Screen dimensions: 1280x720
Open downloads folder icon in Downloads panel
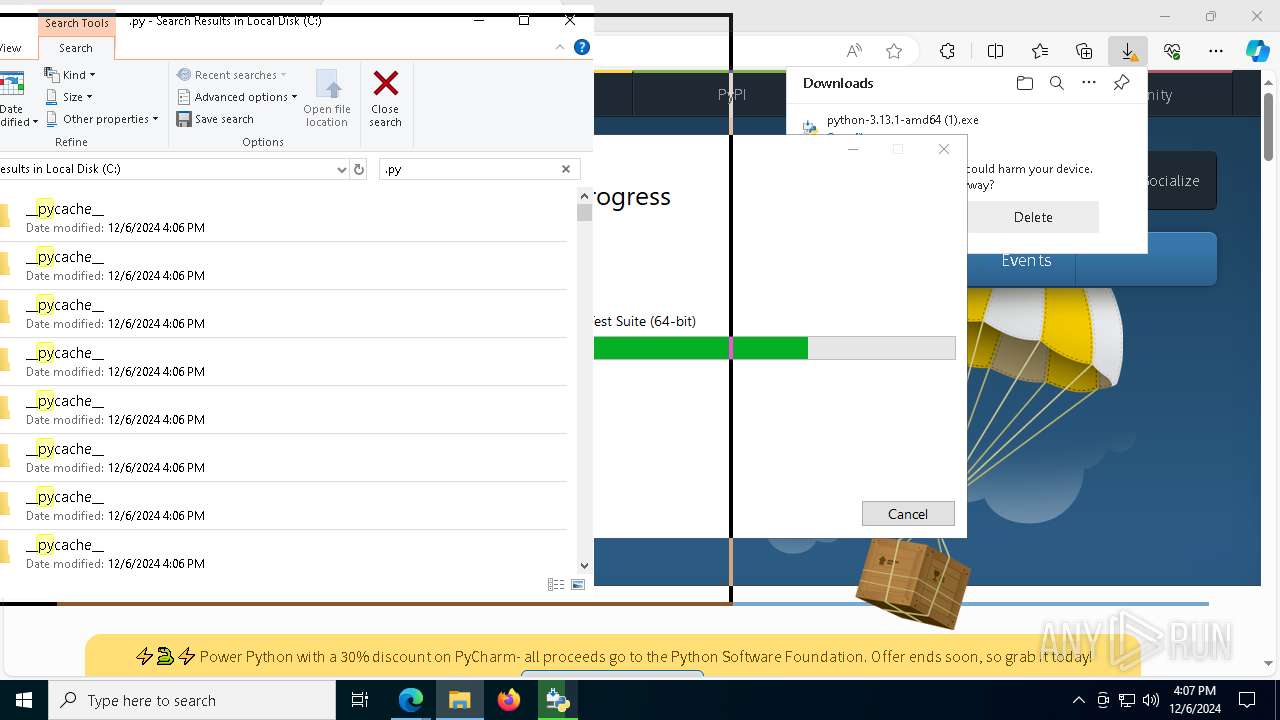1025,83
